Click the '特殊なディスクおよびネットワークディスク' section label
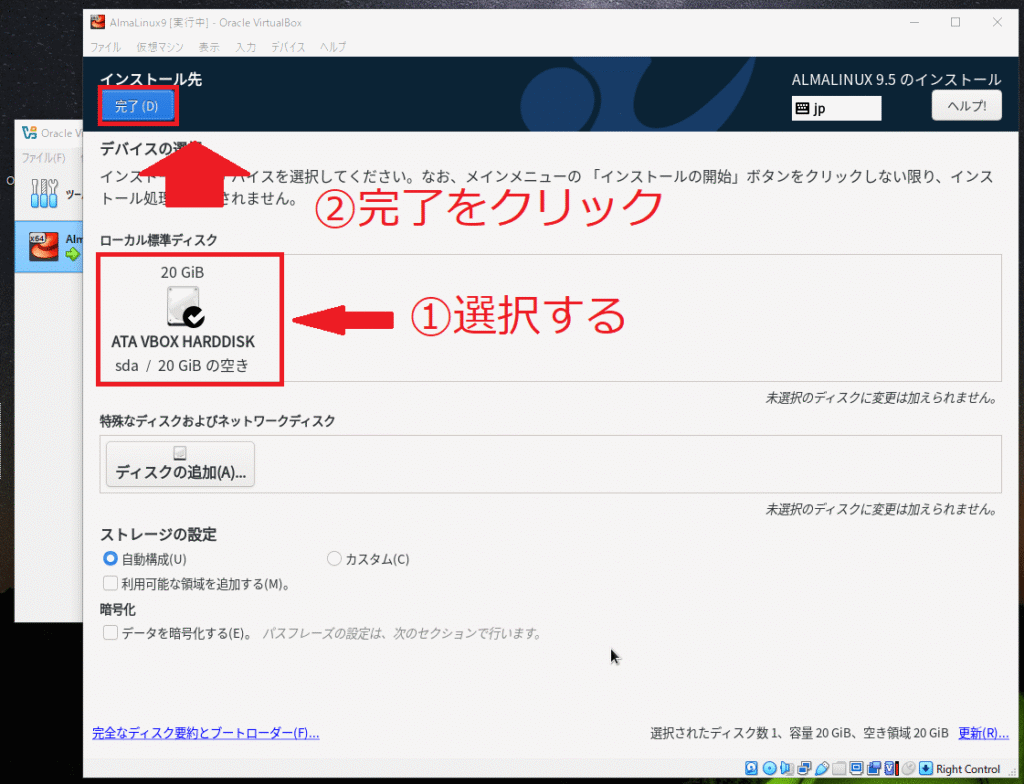Screen dimensions: 1024x784 coord(217,421)
